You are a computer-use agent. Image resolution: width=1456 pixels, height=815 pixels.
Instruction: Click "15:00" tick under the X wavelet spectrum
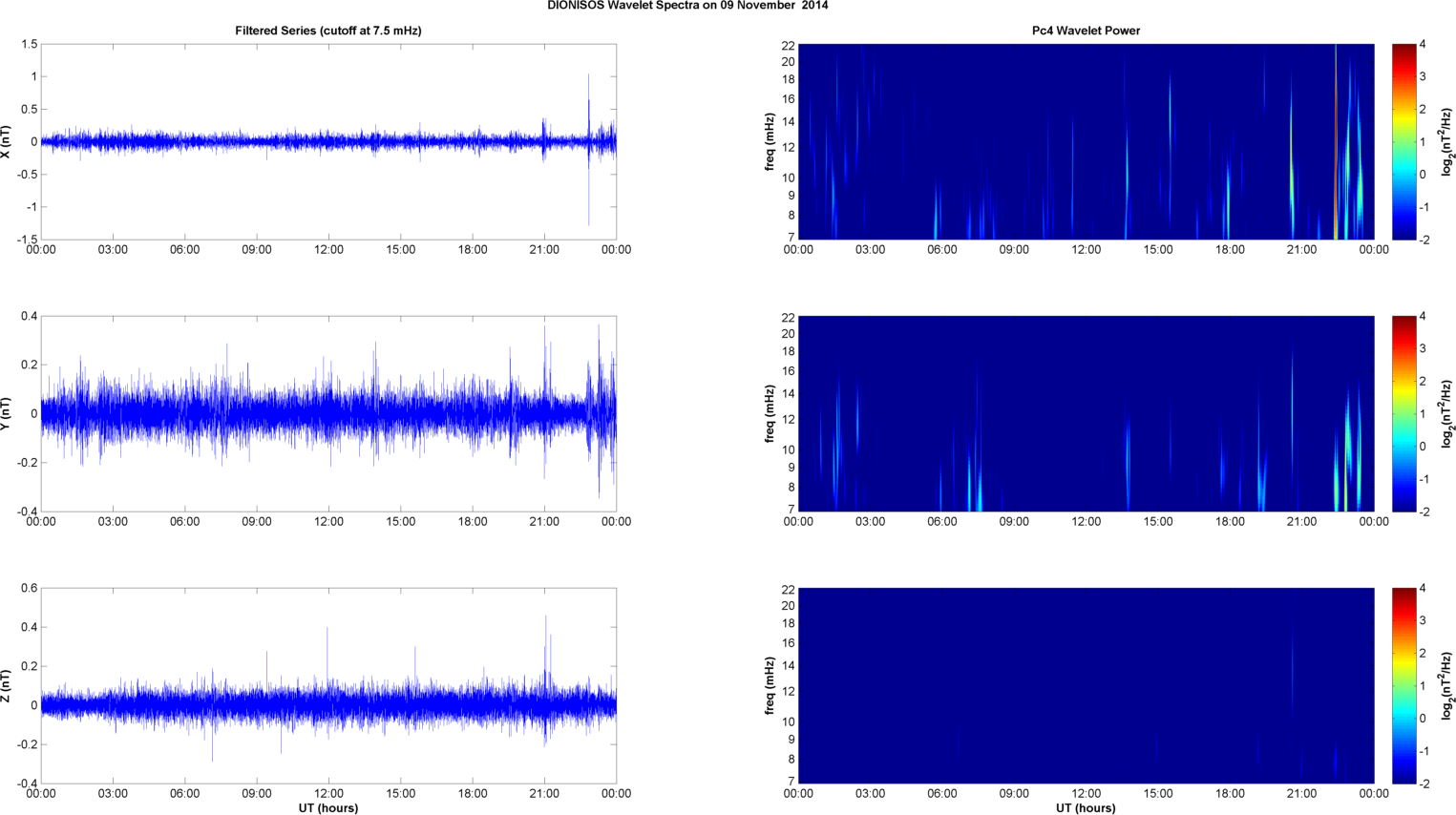coord(1158,250)
